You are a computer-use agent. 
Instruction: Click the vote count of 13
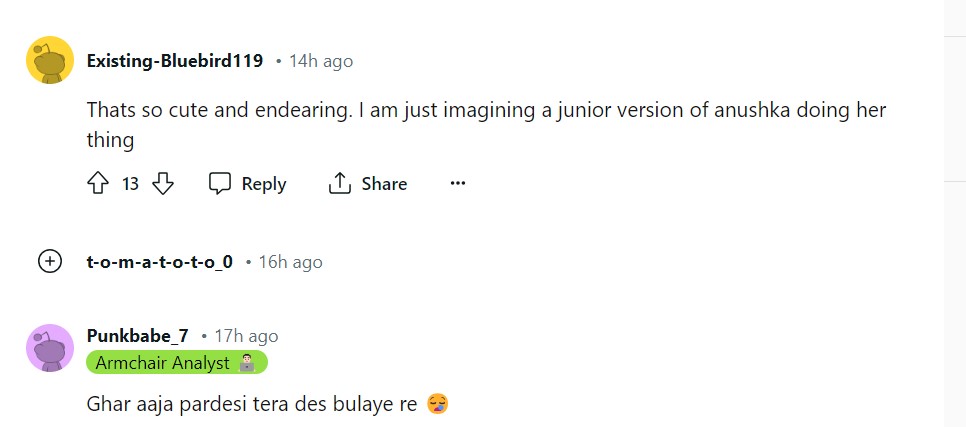tap(130, 184)
